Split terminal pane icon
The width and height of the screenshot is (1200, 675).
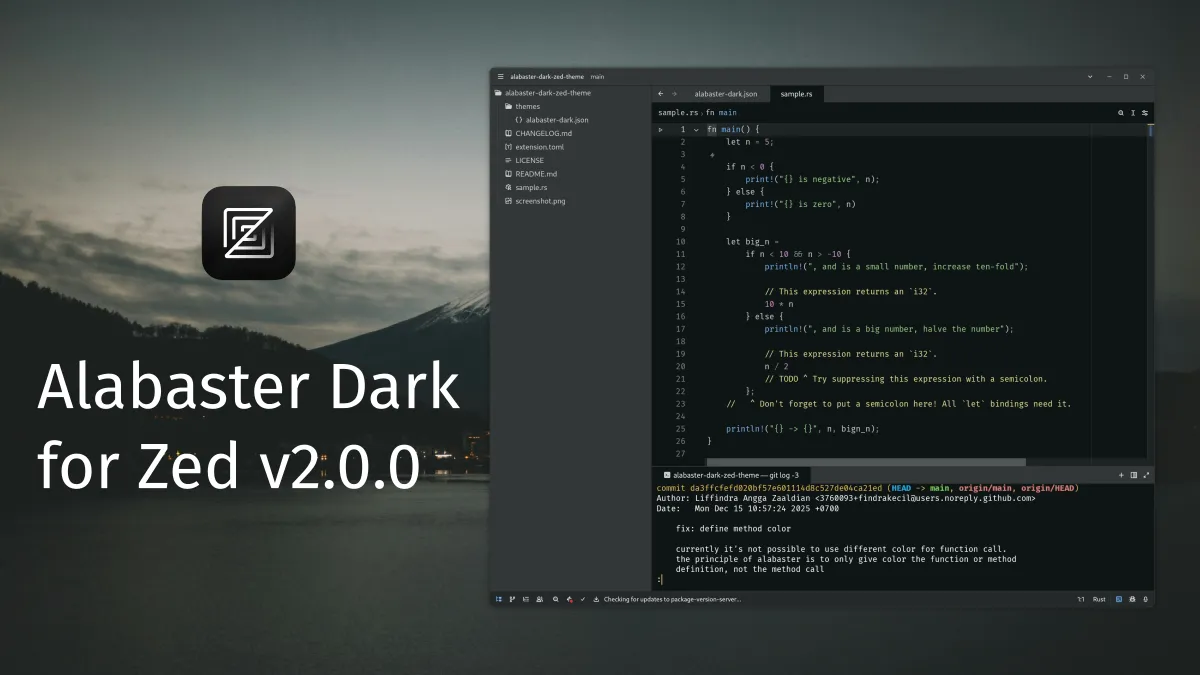click(x=1134, y=475)
